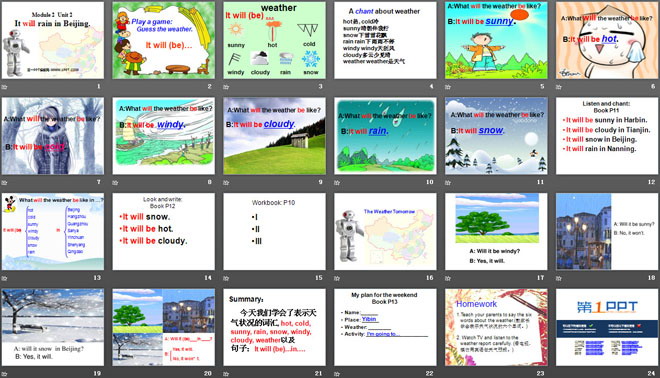Click the animation star icon under slide 21
Viewport: 660px width, 378px height.
tap(226, 373)
